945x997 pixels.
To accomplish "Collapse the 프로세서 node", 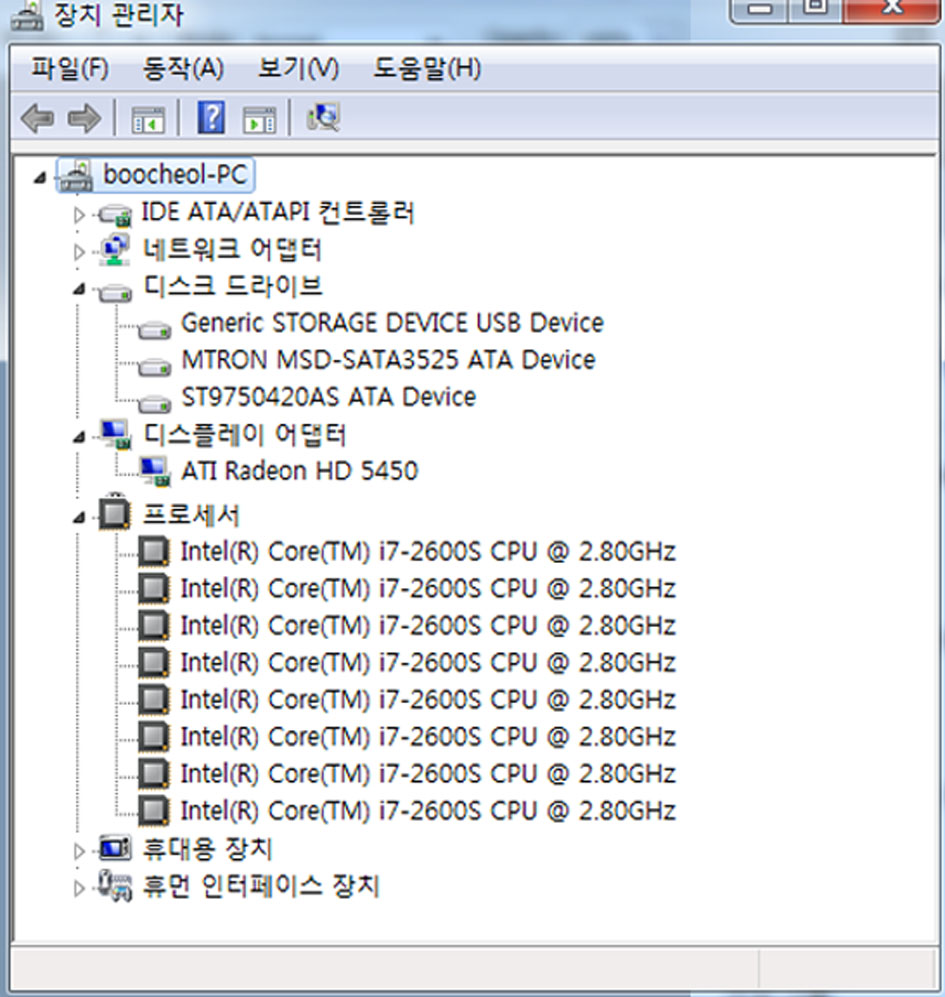I will click(79, 518).
